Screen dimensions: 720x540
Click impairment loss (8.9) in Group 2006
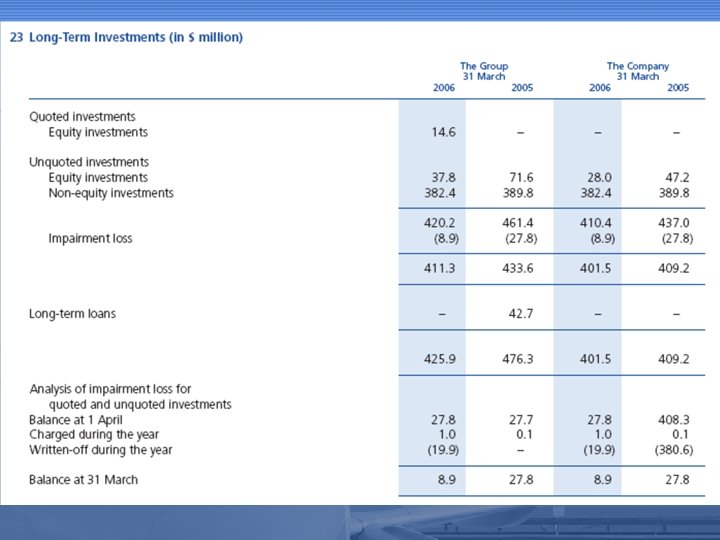click(x=446, y=238)
